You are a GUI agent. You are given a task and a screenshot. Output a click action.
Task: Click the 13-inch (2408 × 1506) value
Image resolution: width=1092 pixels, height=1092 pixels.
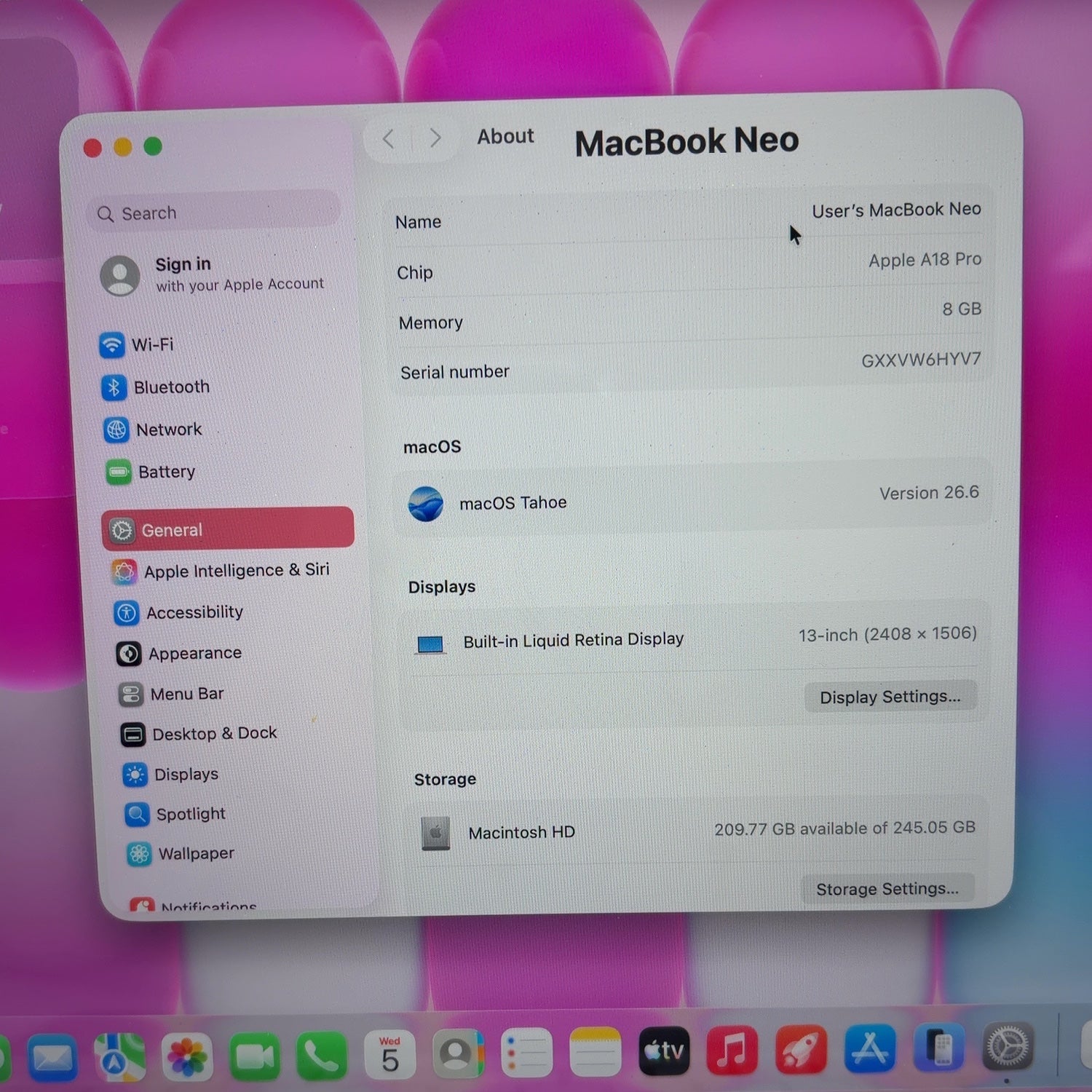pos(887,634)
